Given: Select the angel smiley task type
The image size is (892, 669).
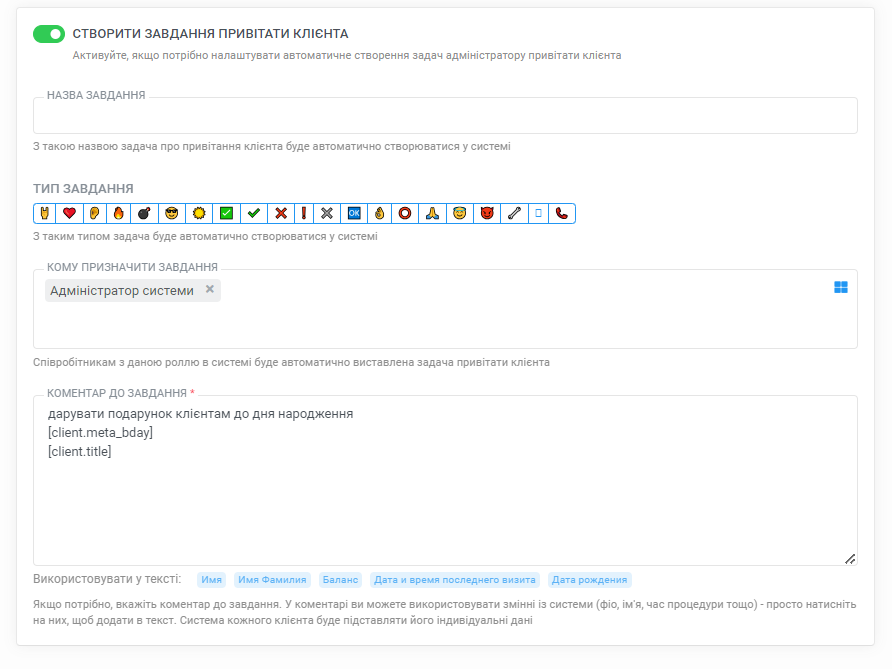Looking at the screenshot, I should point(460,213).
